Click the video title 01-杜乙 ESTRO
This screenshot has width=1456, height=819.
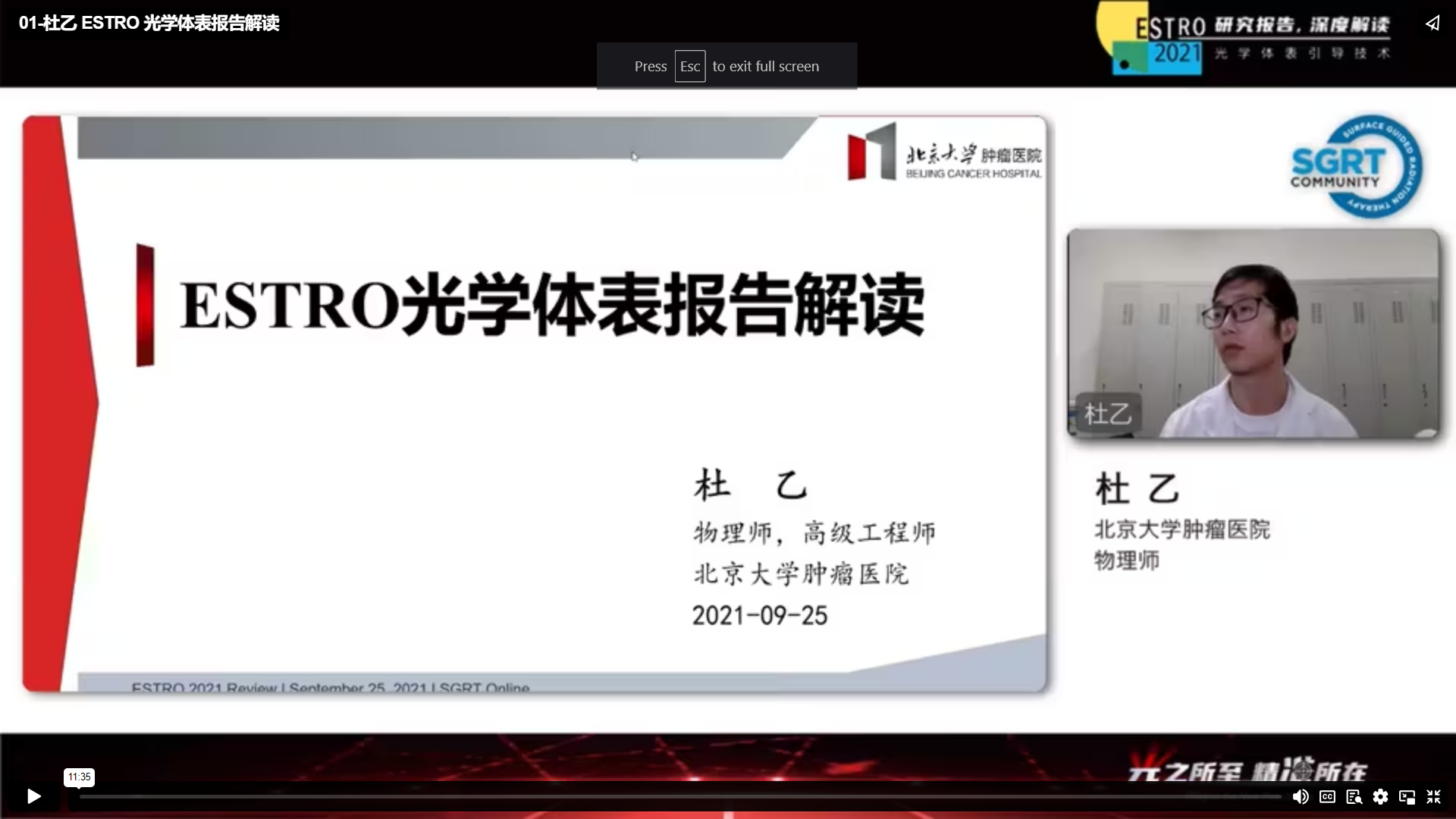(x=149, y=23)
